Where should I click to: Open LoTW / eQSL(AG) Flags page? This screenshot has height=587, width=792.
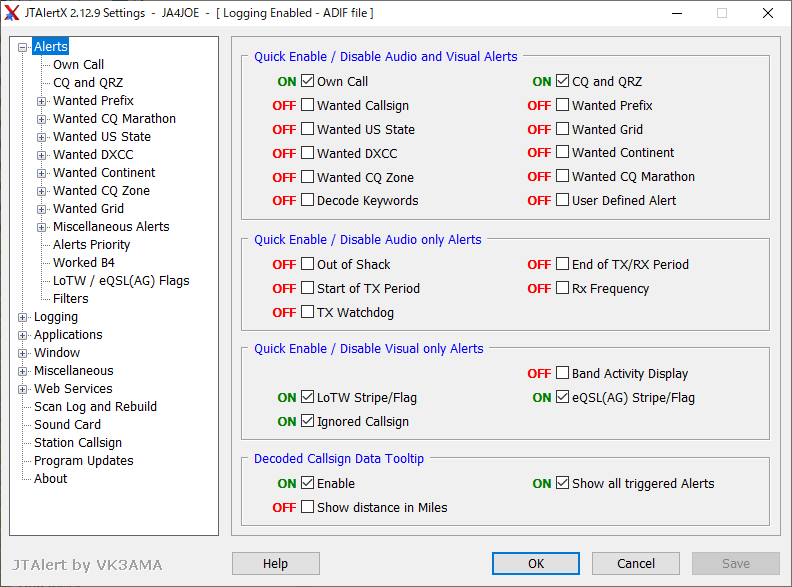(x=121, y=281)
